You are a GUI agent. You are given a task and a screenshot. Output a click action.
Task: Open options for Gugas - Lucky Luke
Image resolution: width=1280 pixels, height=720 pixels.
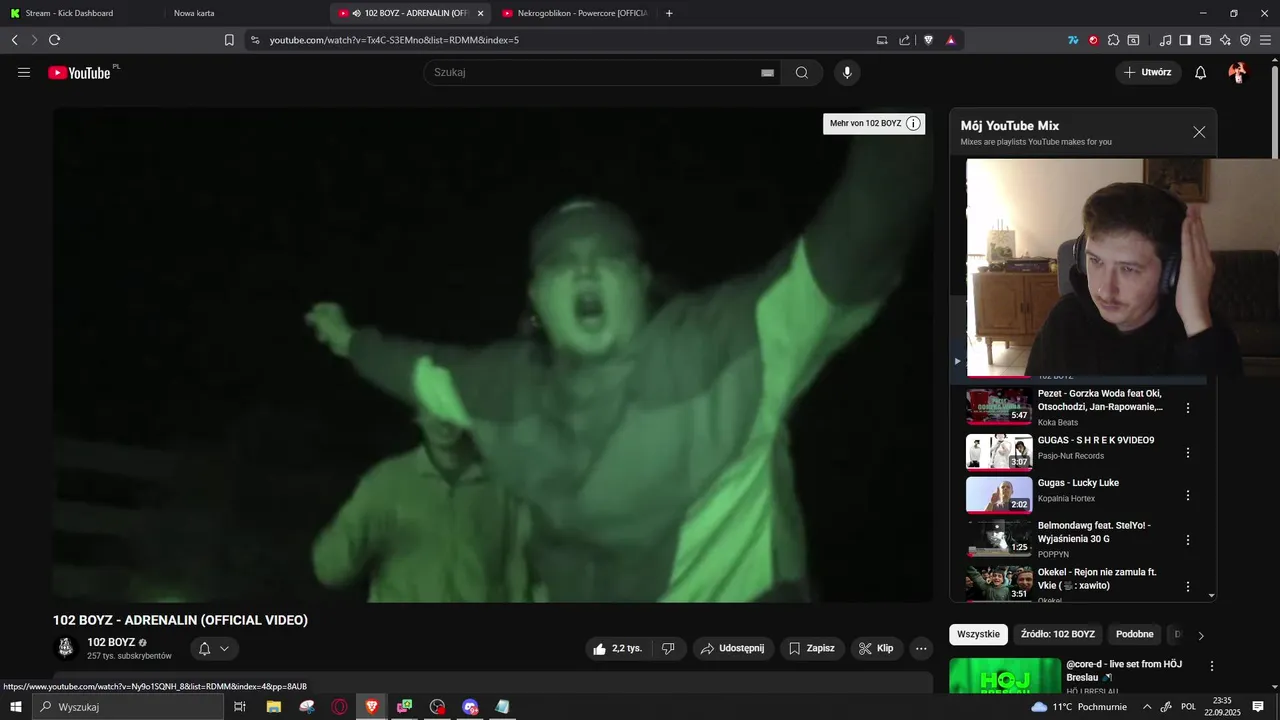click(1188, 495)
